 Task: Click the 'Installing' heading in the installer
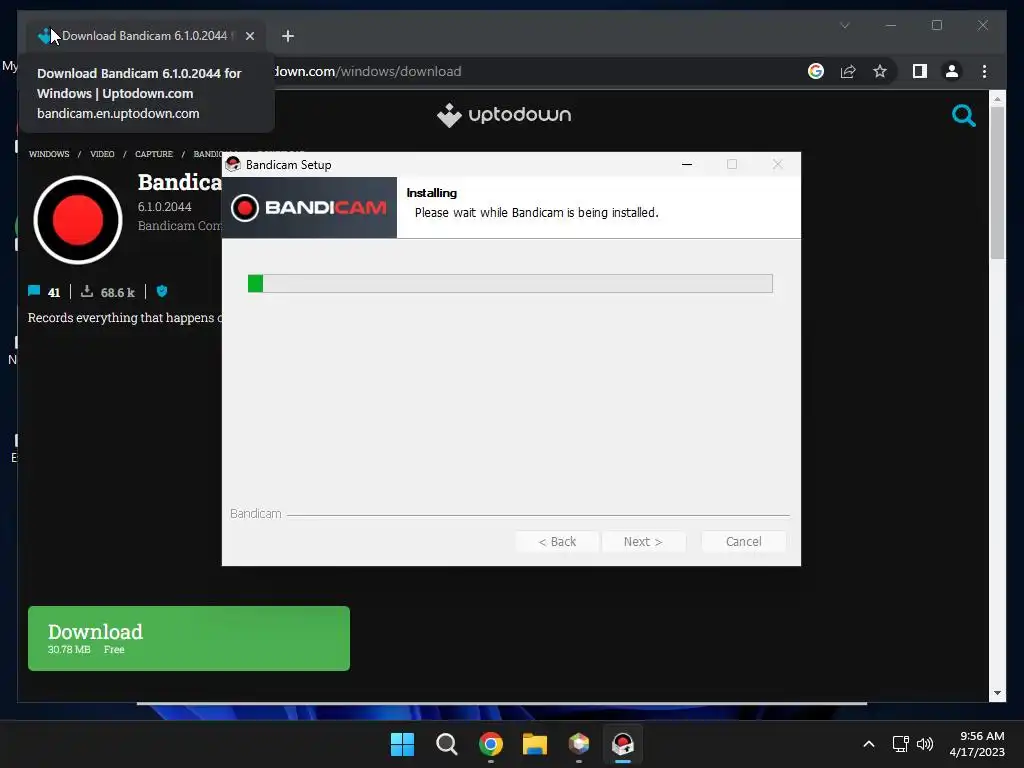point(432,193)
